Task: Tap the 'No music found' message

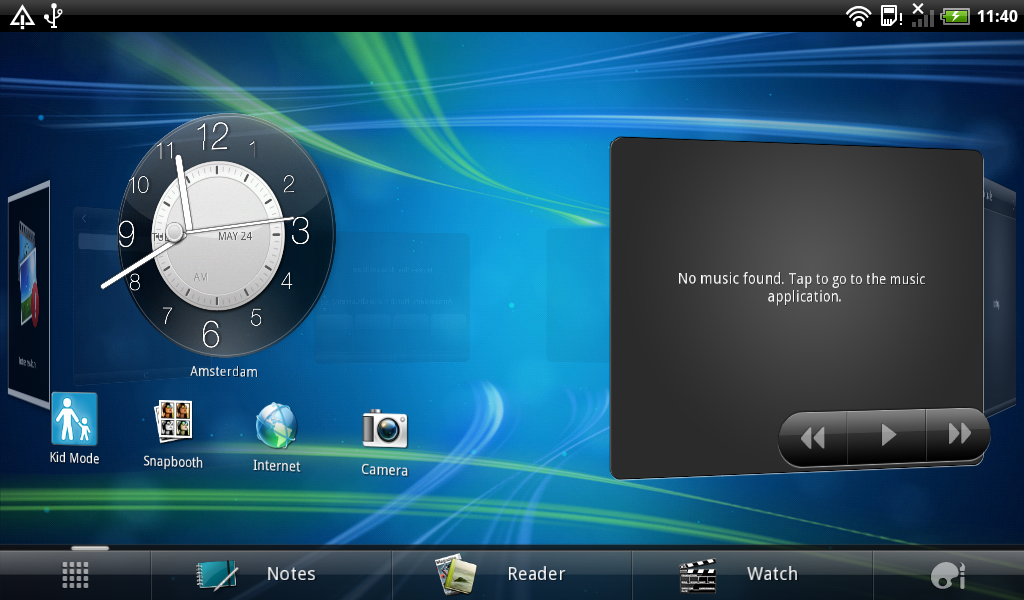Action: 802,287
